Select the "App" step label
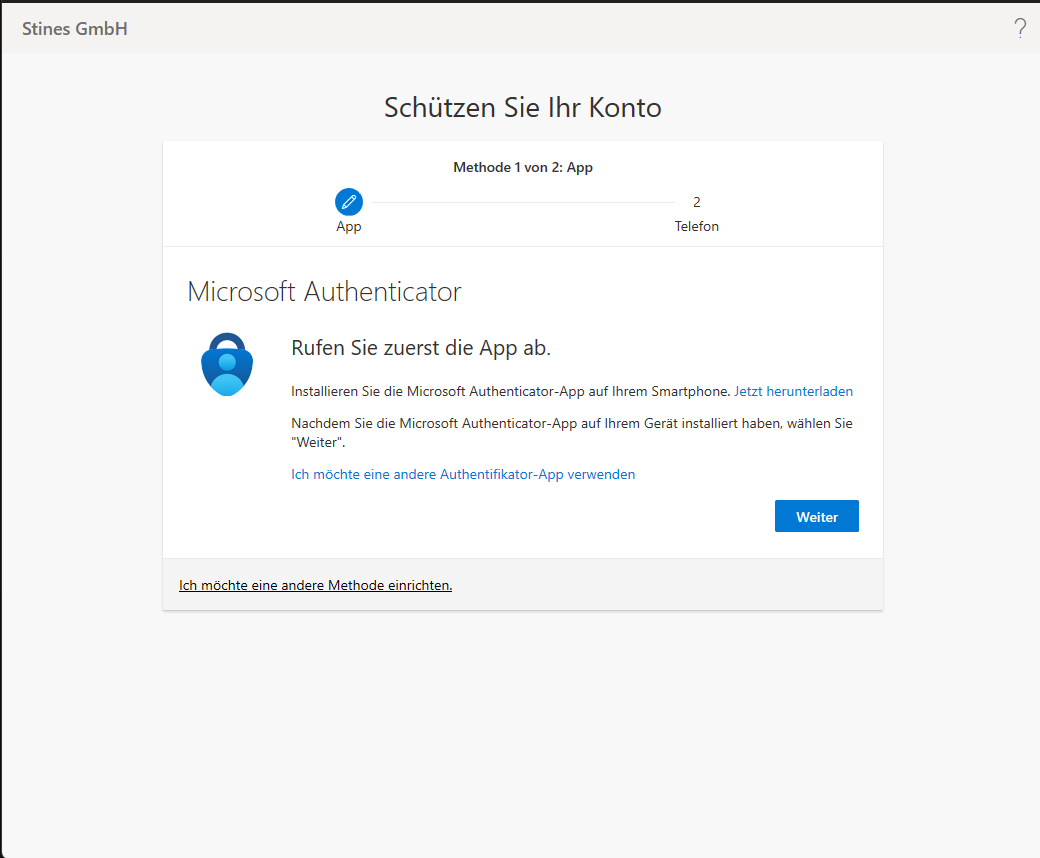Image resolution: width=1040 pixels, height=858 pixels. [x=349, y=227]
